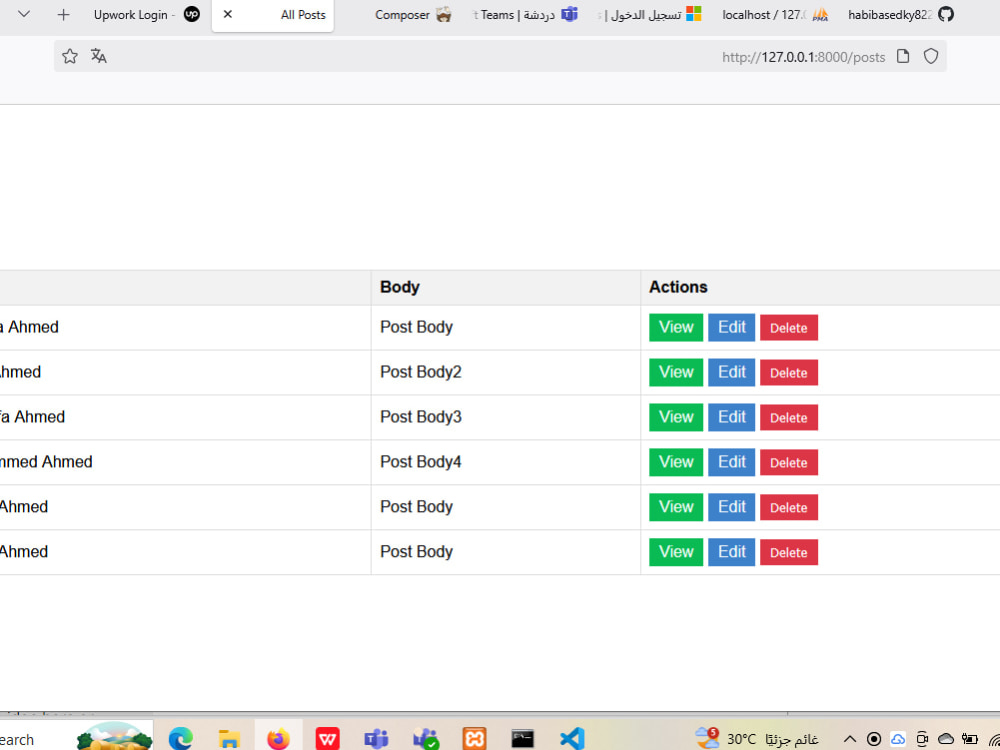The image size is (1000, 750).
Task: Click the Meet Now camera tray icon
Action: click(922, 739)
